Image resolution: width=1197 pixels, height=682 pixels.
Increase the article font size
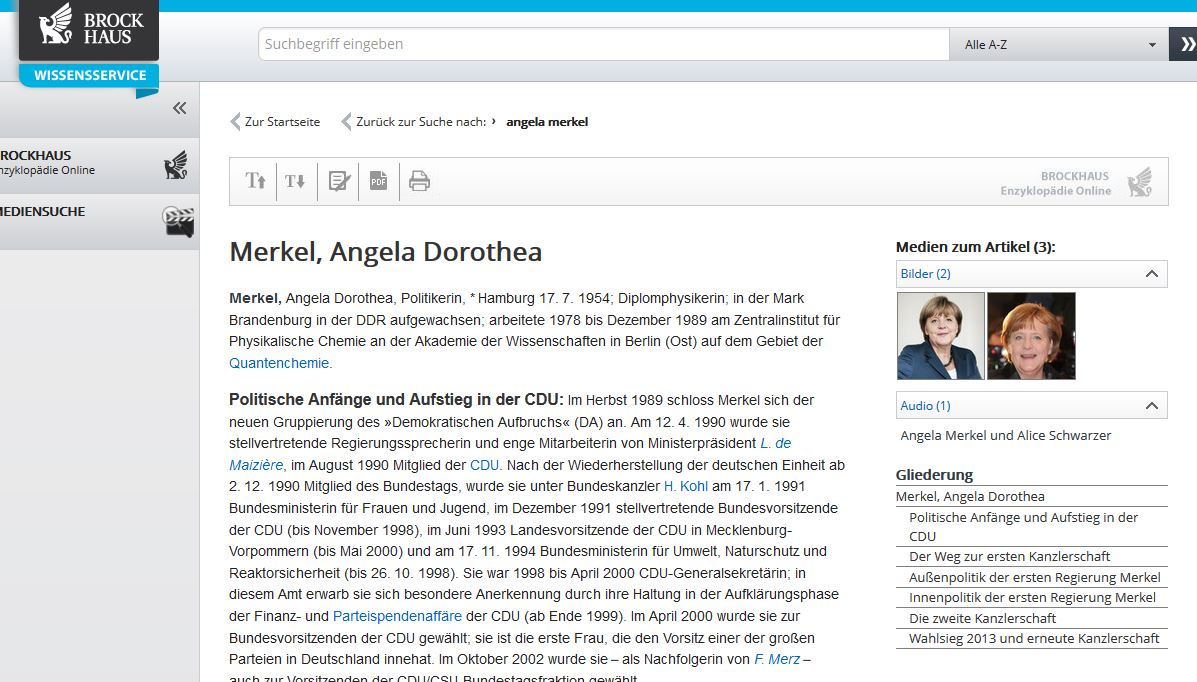click(256, 181)
